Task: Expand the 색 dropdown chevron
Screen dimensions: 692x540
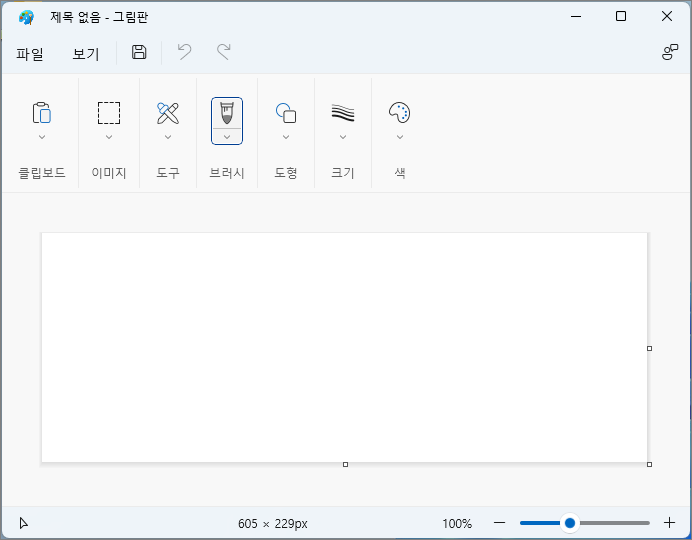Action: tap(400, 137)
